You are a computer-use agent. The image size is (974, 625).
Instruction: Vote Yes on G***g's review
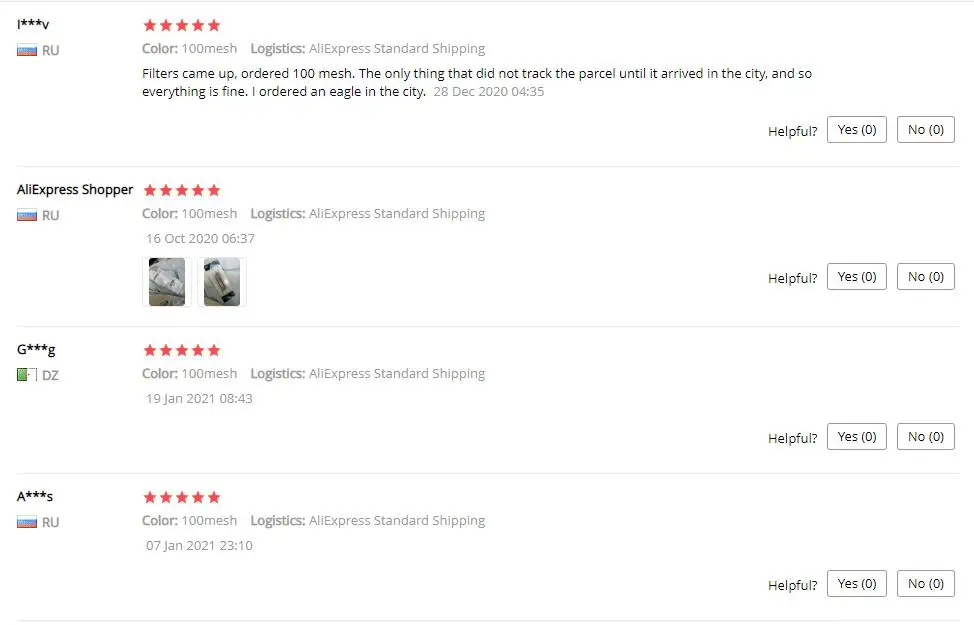857,437
